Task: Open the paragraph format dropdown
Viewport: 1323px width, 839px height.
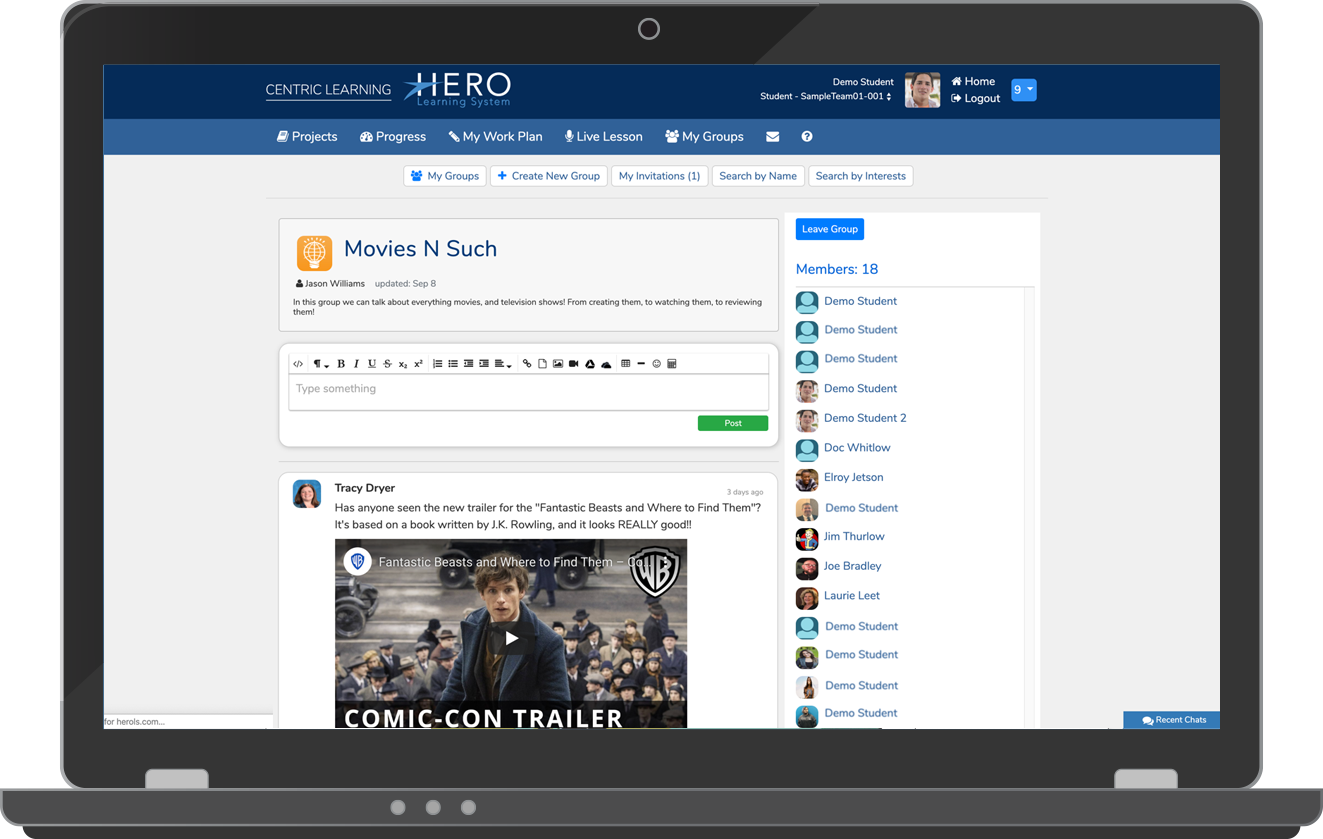Action: point(320,364)
